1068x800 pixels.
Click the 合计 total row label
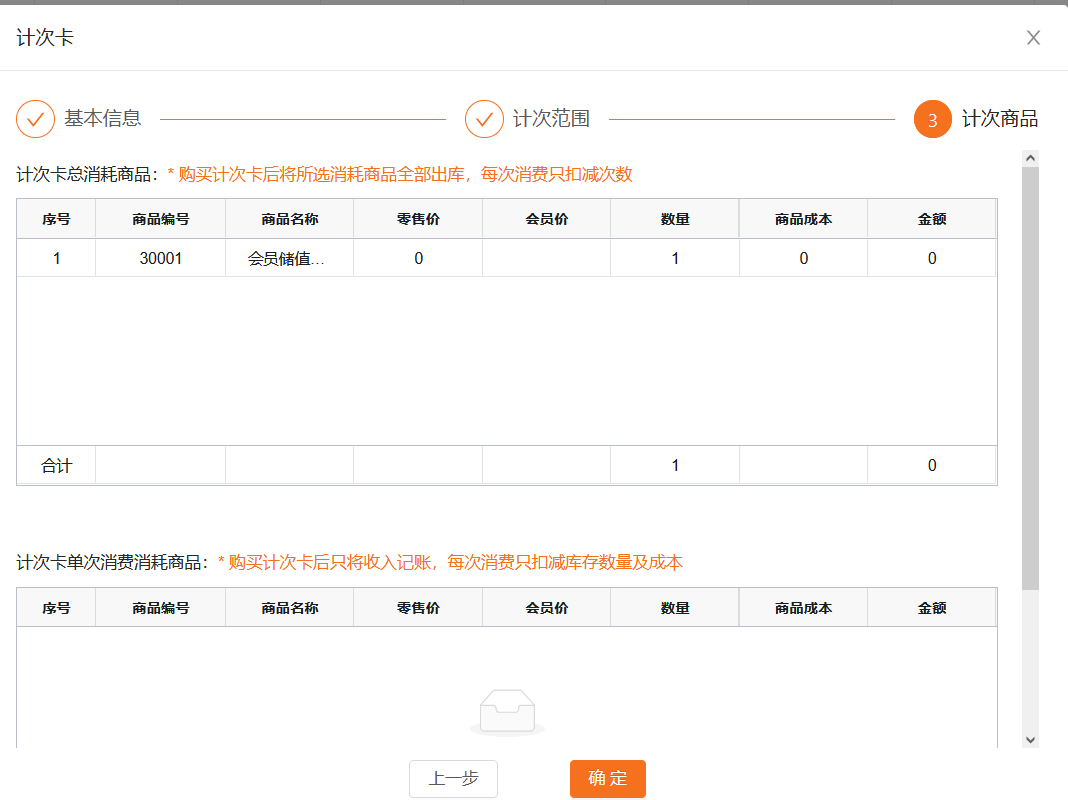(x=57, y=466)
